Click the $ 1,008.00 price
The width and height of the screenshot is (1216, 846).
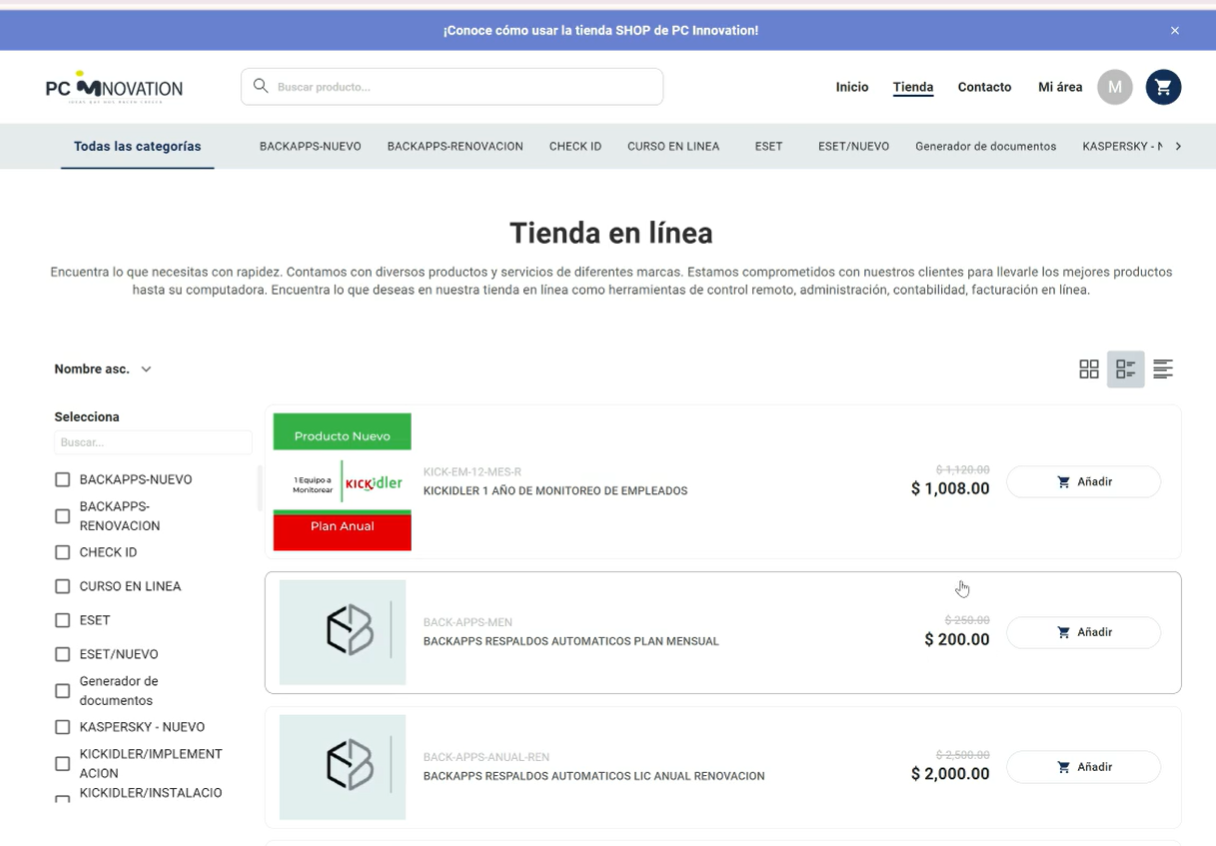(950, 489)
